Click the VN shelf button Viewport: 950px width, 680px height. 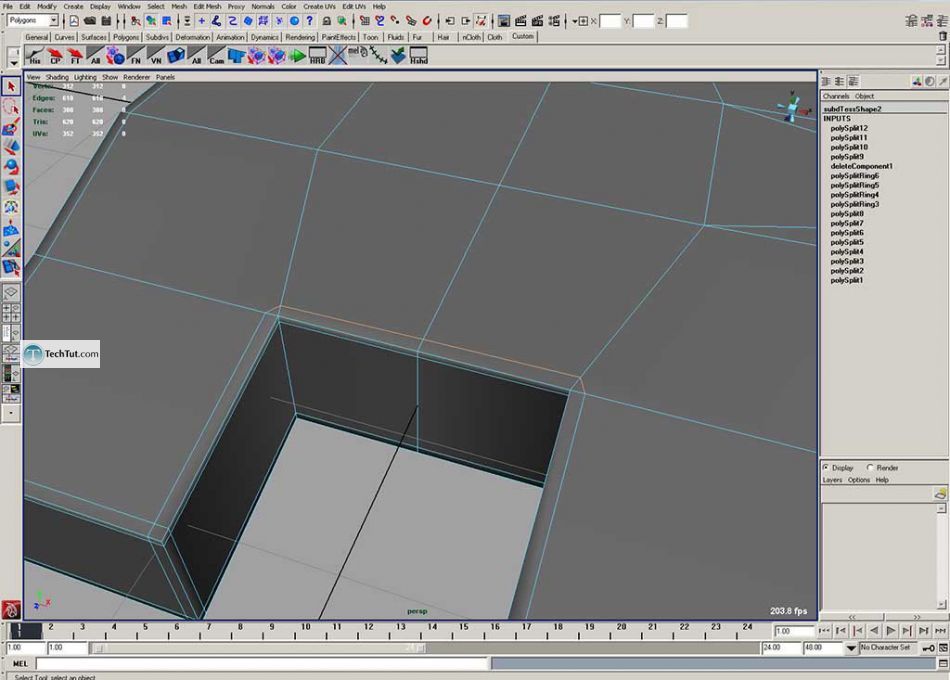[x=156, y=56]
